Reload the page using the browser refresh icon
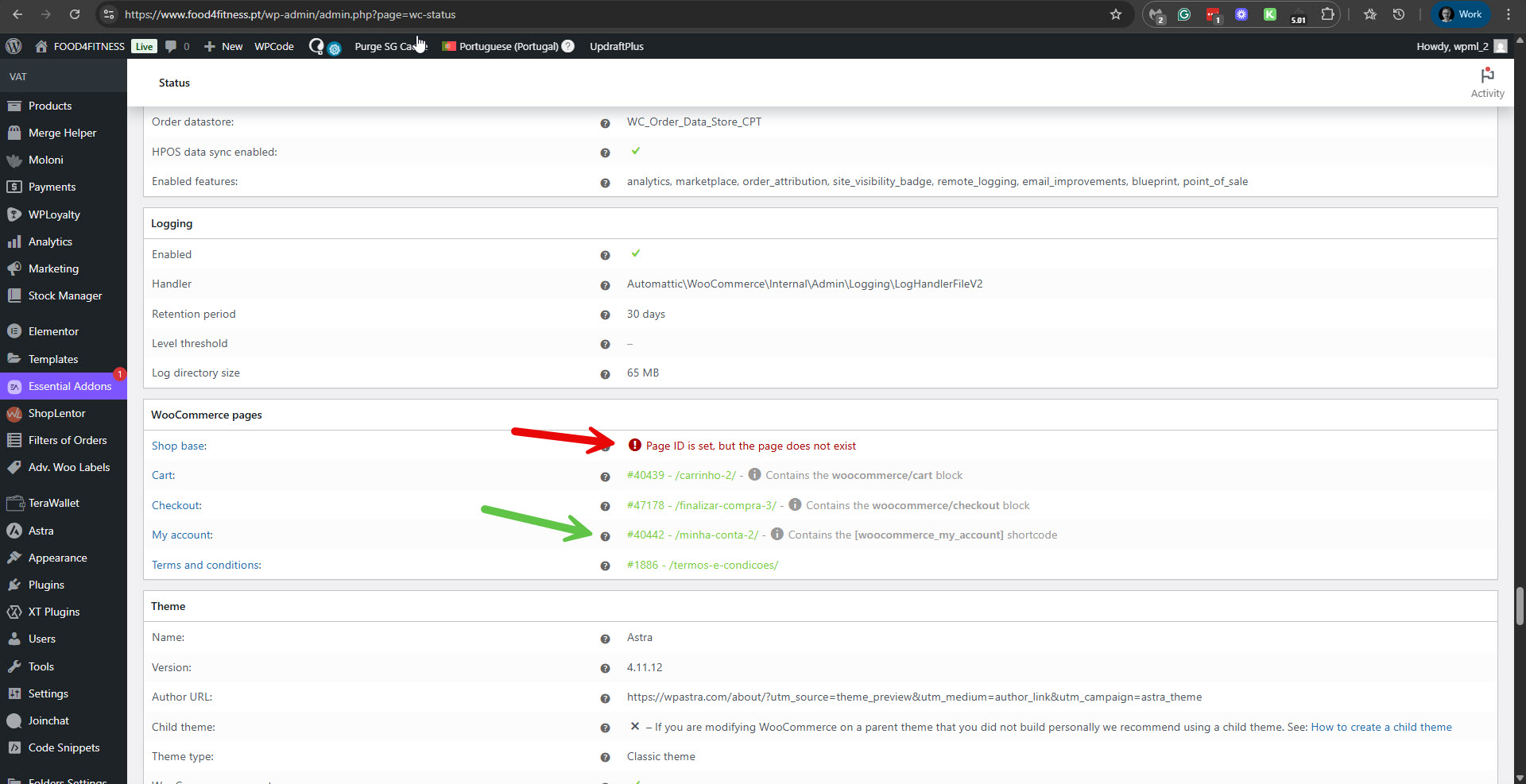 coord(74,14)
